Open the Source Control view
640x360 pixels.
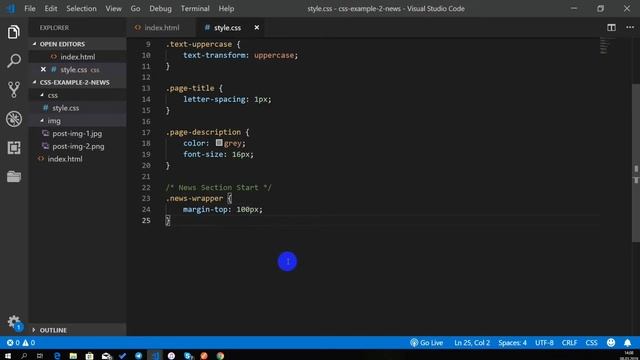pyautogui.click(x=13, y=90)
